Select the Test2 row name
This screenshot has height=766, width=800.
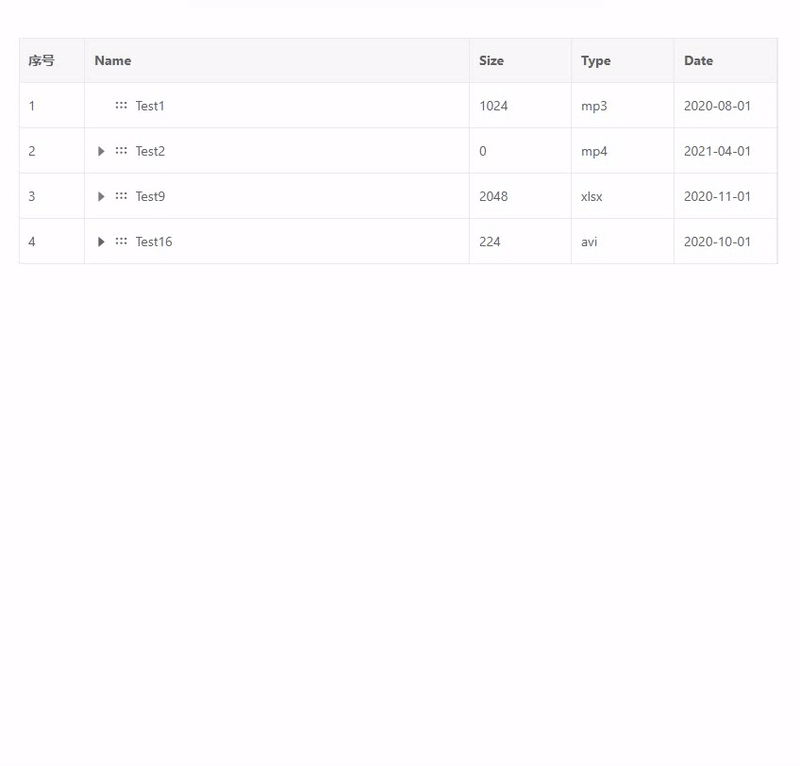point(150,151)
